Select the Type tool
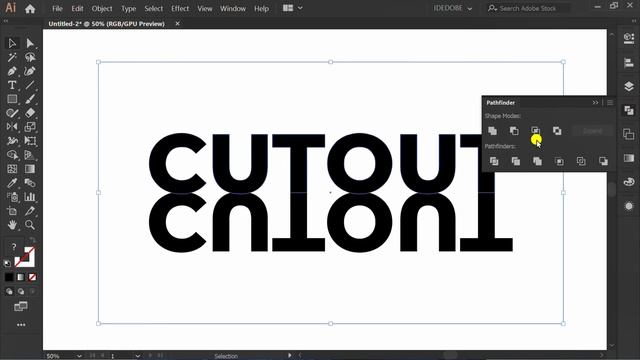The width and height of the screenshot is (640, 360). 12,85
